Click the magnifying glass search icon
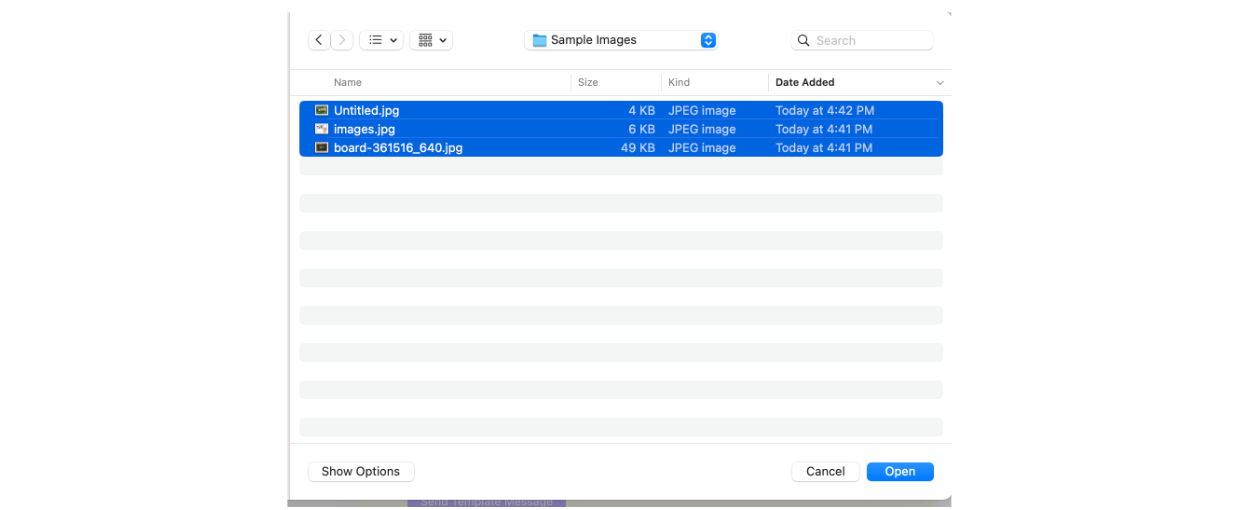1236x510 pixels. click(x=804, y=40)
